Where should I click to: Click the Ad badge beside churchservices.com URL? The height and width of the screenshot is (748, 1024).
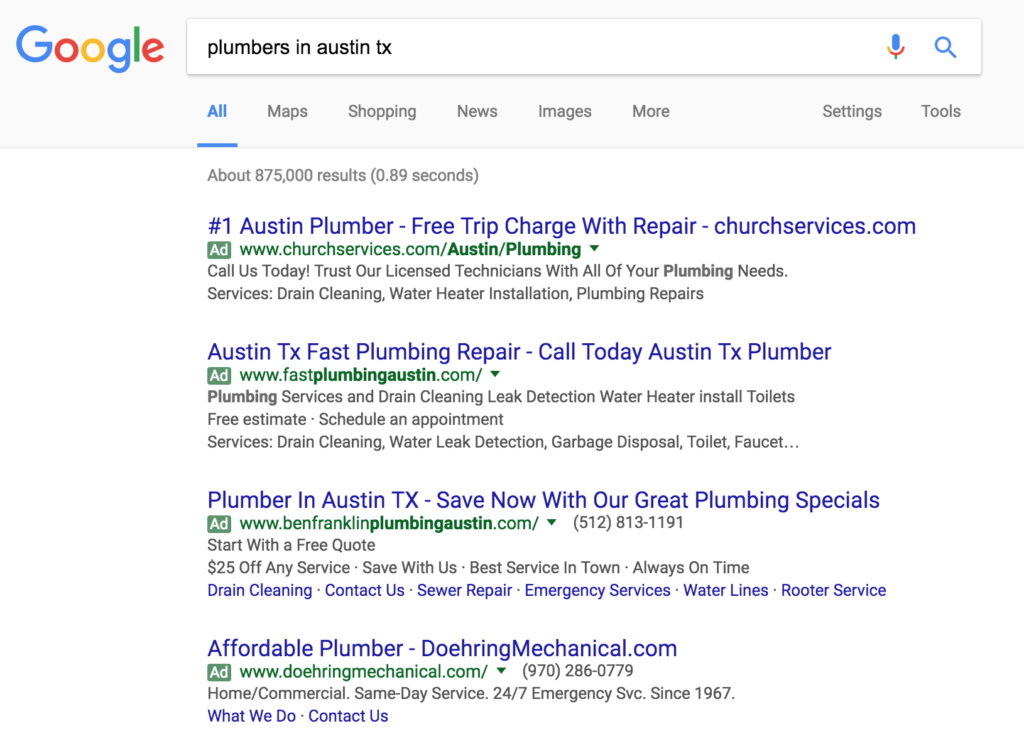coord(219,250)
